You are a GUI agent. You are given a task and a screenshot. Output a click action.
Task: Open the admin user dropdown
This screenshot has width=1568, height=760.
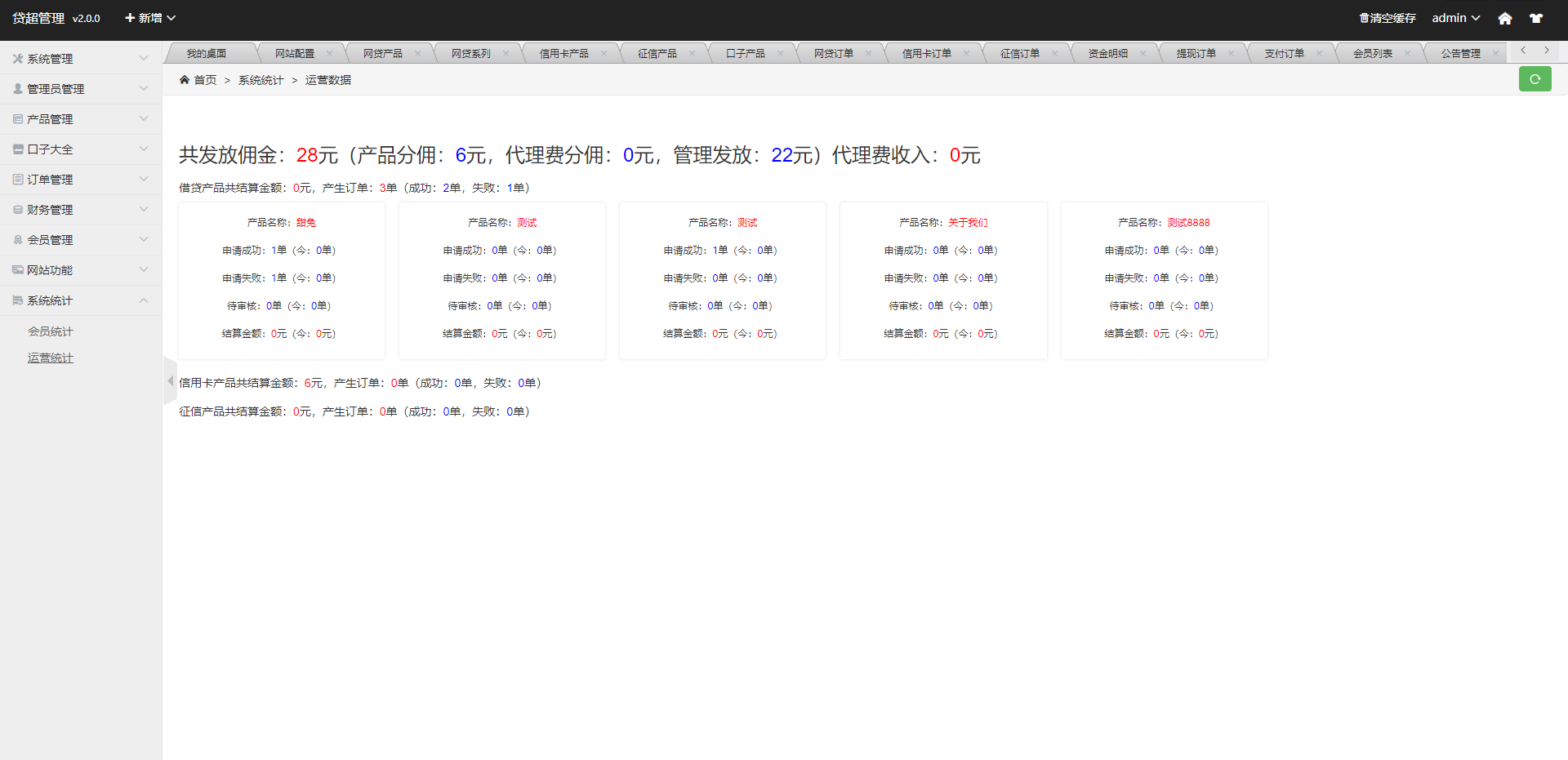pos(1455,18)
